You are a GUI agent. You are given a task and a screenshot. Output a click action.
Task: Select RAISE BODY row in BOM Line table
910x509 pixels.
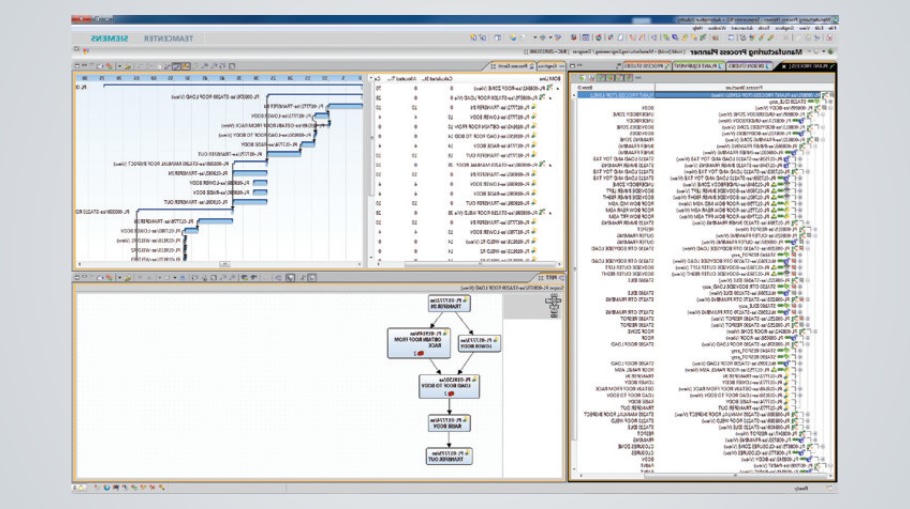pyautogui.click(x=503, y=146)
